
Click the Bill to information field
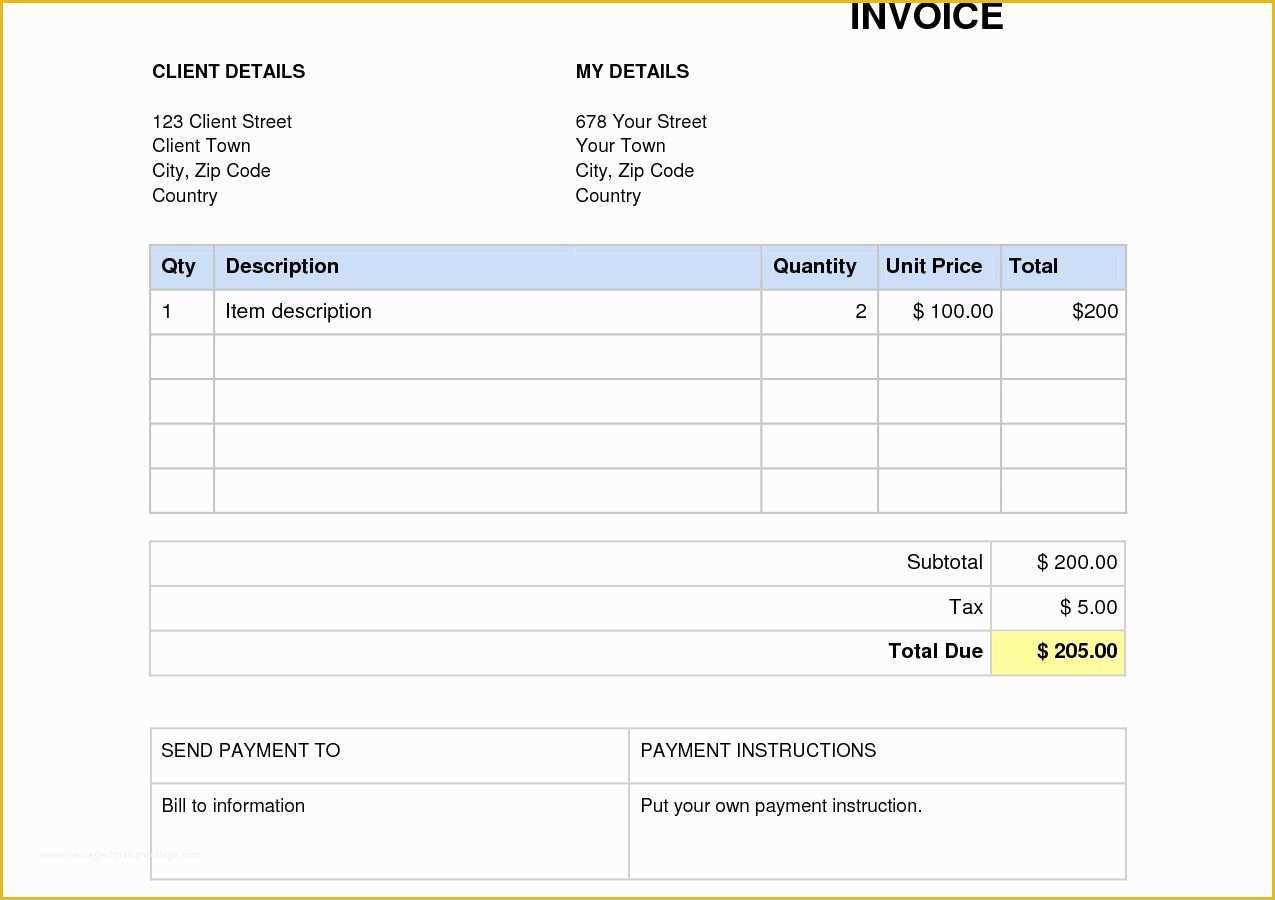tap(233, 805)
